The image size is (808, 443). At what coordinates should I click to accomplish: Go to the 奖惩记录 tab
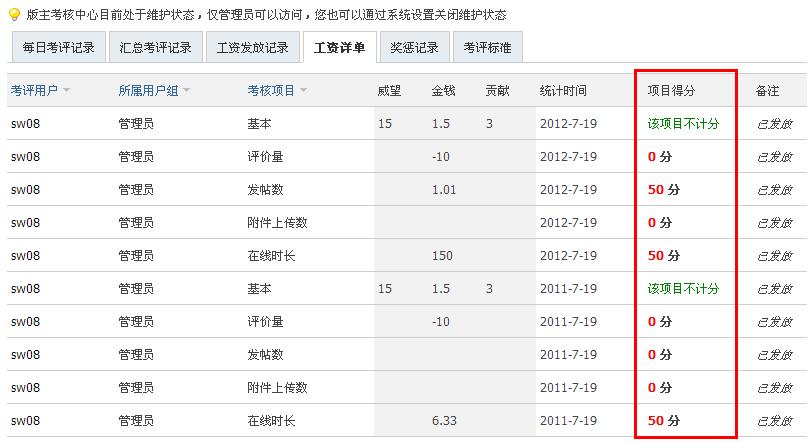(414, 47)
